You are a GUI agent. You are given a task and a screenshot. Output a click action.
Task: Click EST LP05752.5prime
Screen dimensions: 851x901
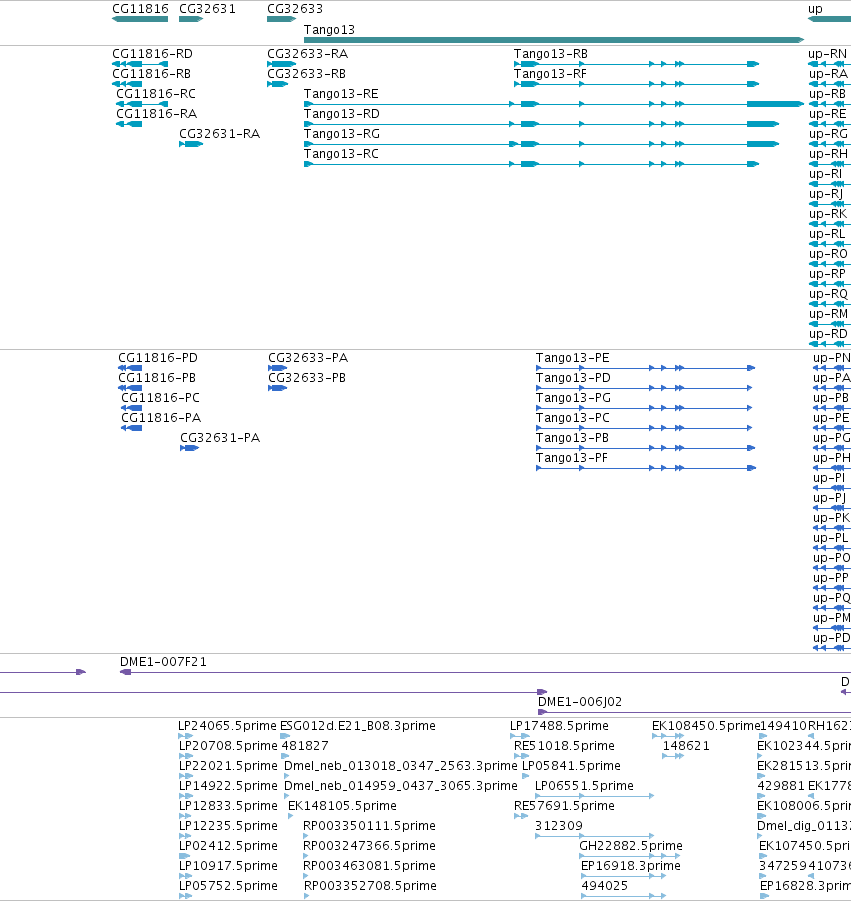[228, 885]
